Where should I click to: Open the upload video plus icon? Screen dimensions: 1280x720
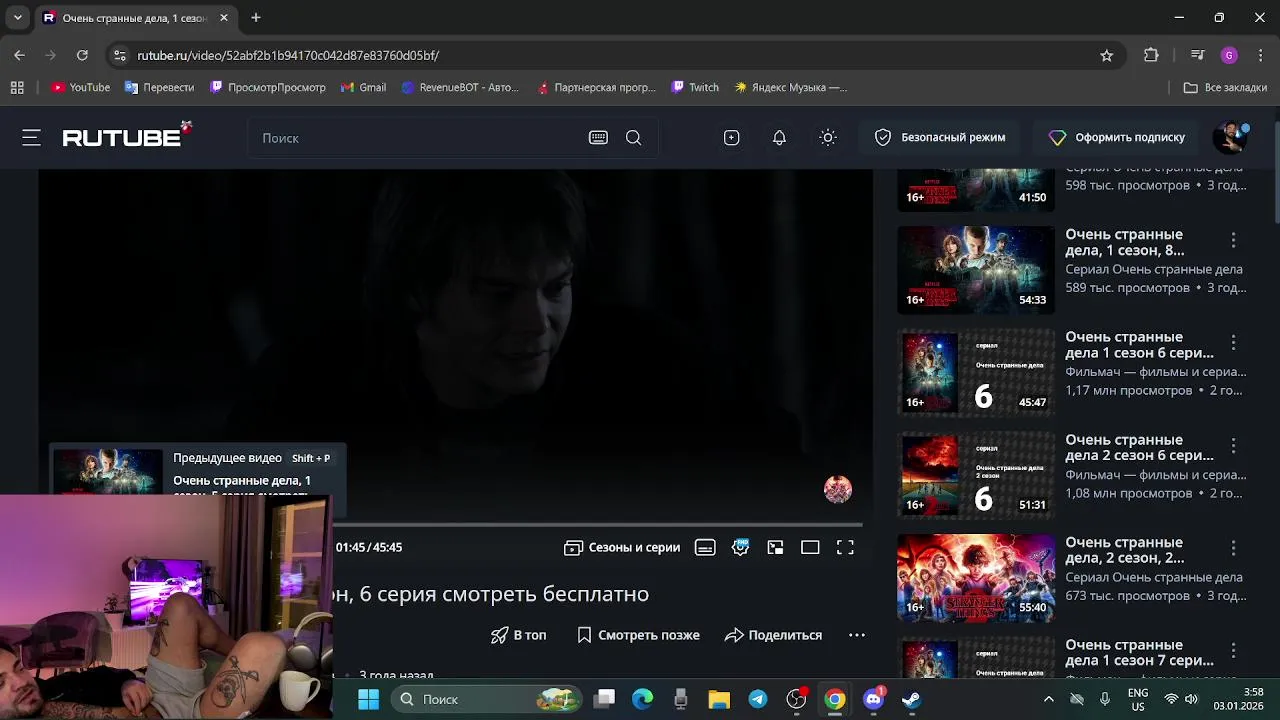pyautogui.click(x=731, y=138)
